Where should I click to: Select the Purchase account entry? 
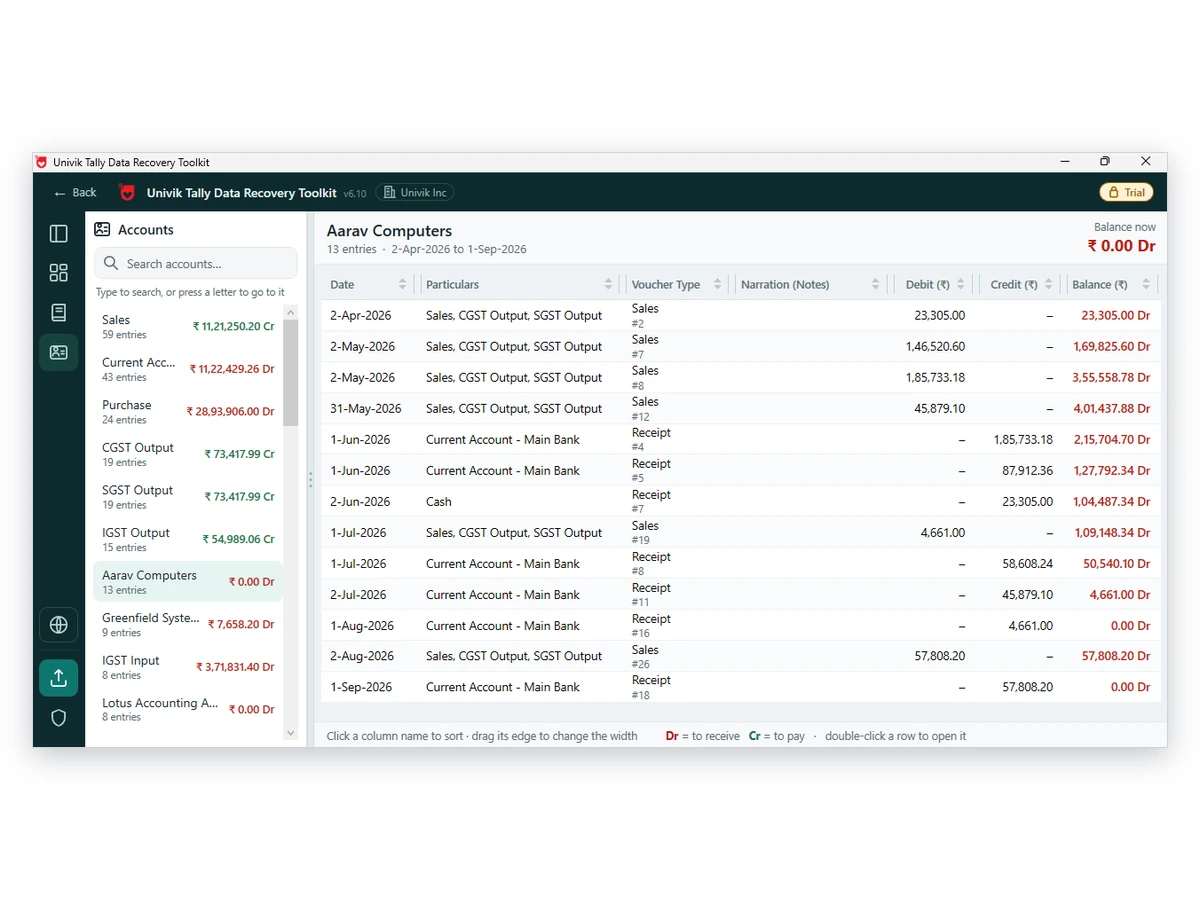188,411
